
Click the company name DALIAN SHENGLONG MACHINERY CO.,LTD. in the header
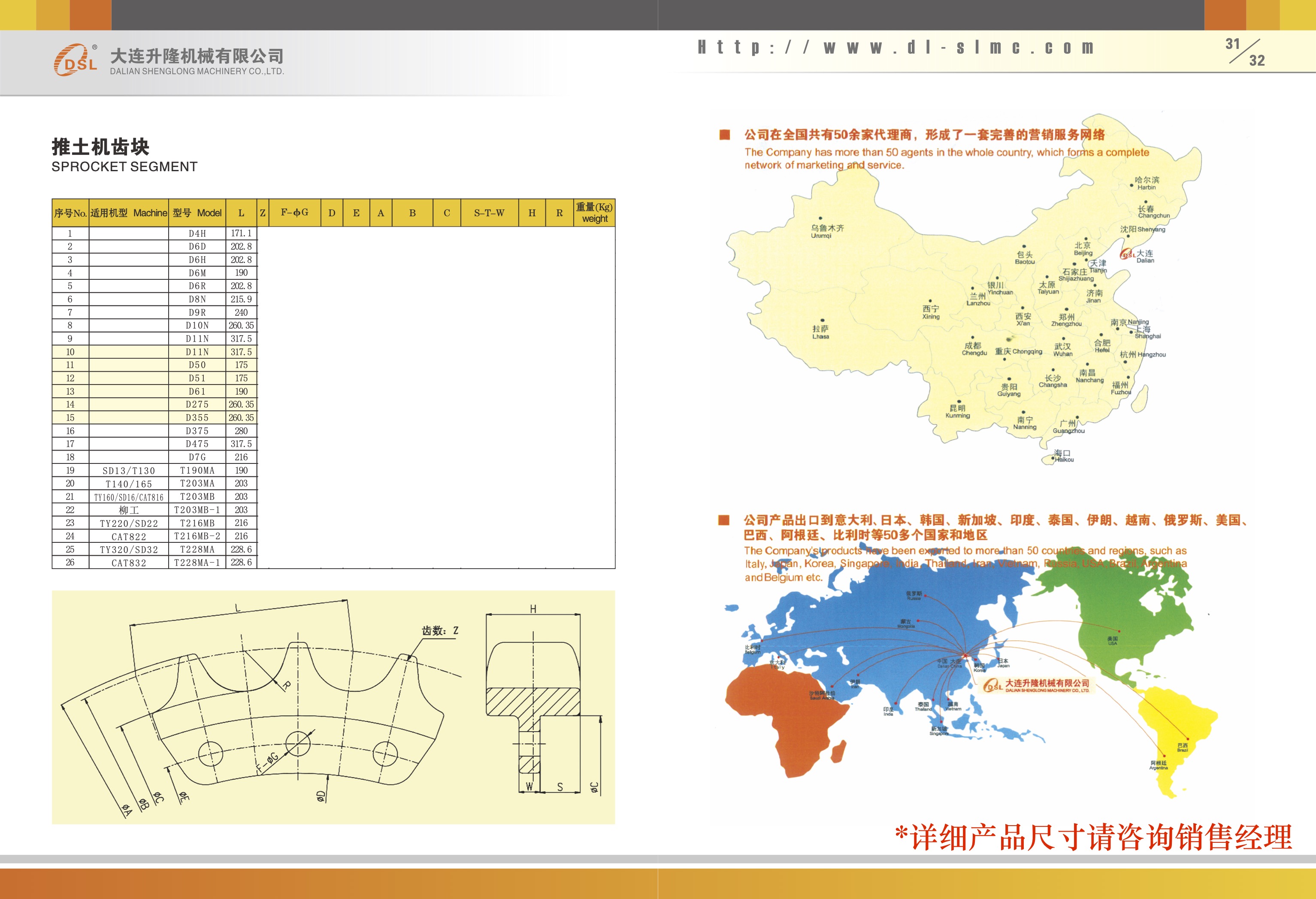(x=197, y=71)
